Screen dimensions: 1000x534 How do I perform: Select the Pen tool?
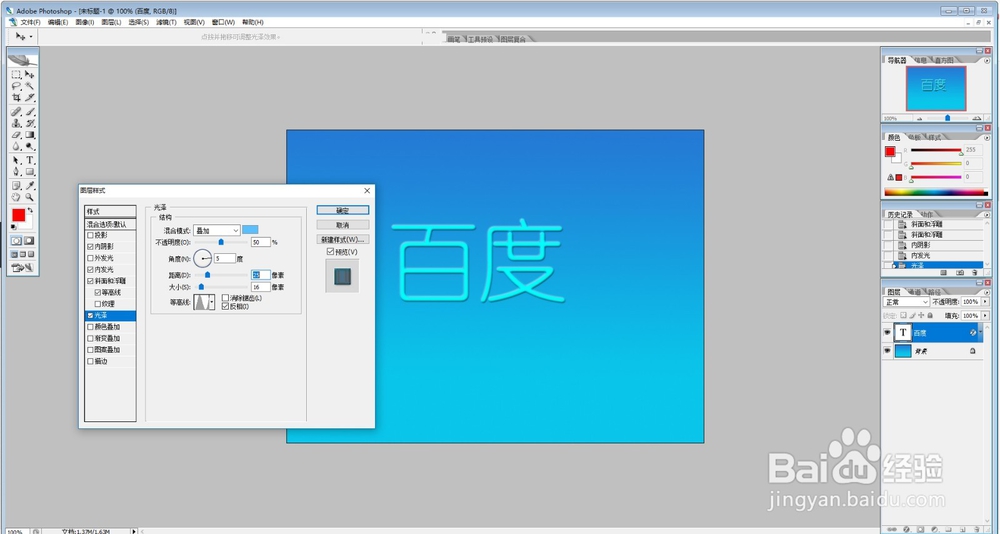[17, 172]
